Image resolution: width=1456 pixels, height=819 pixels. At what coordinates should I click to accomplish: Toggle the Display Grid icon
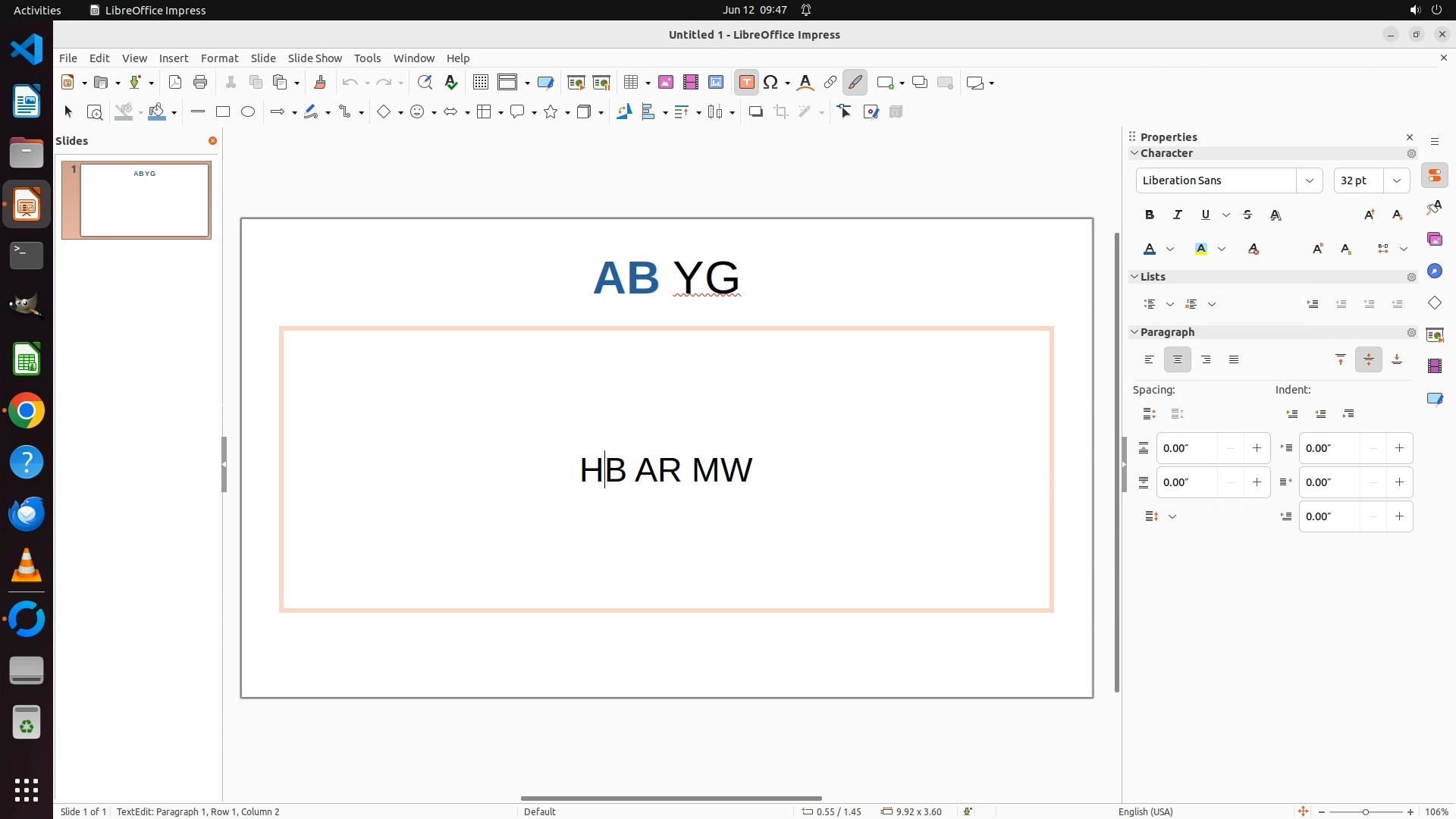[x=480, y=83]
